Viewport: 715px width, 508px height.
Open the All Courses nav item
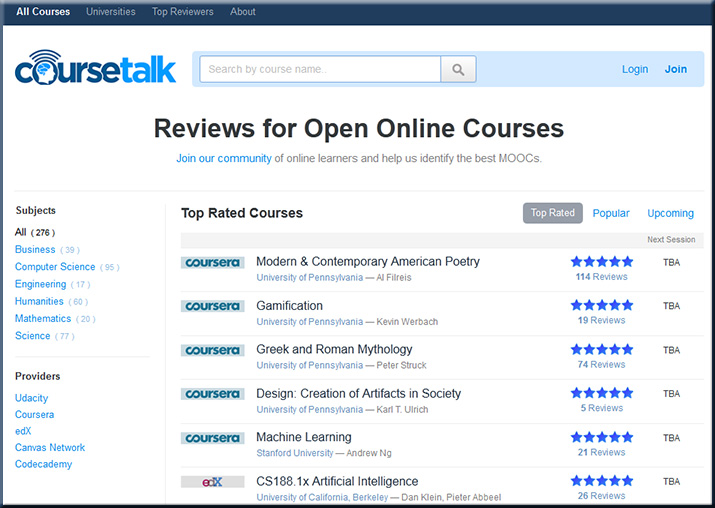(43, 12)
